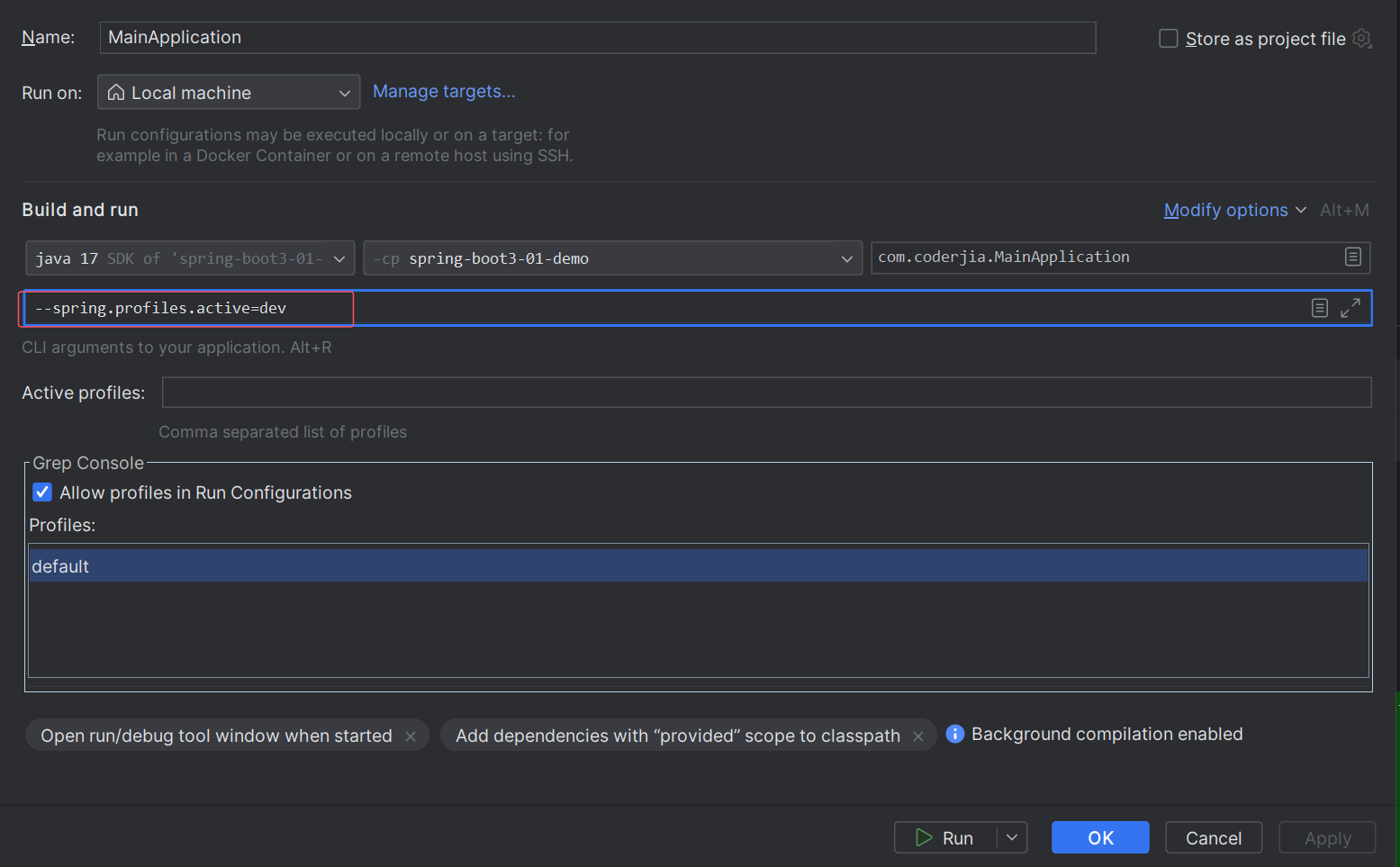Click the Run button

945,837
